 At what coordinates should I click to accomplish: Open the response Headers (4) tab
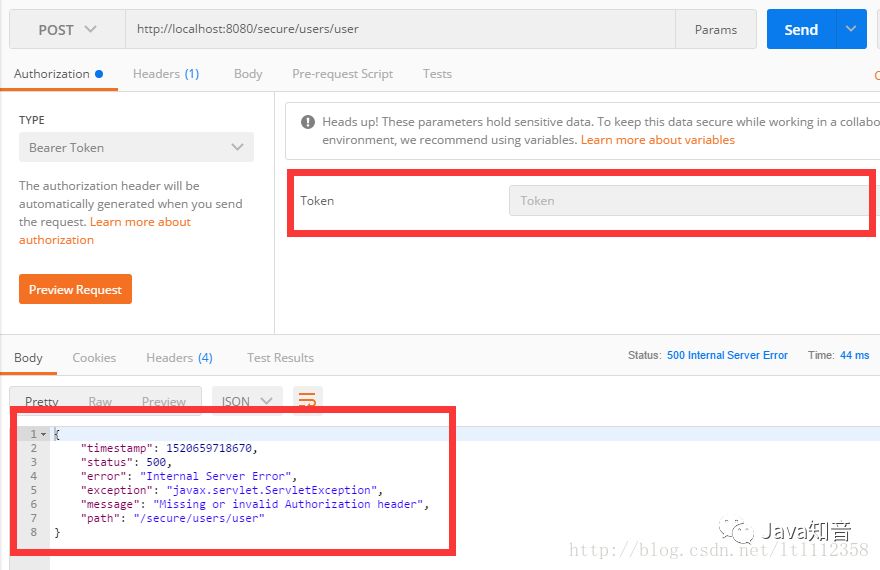[180, 358]
